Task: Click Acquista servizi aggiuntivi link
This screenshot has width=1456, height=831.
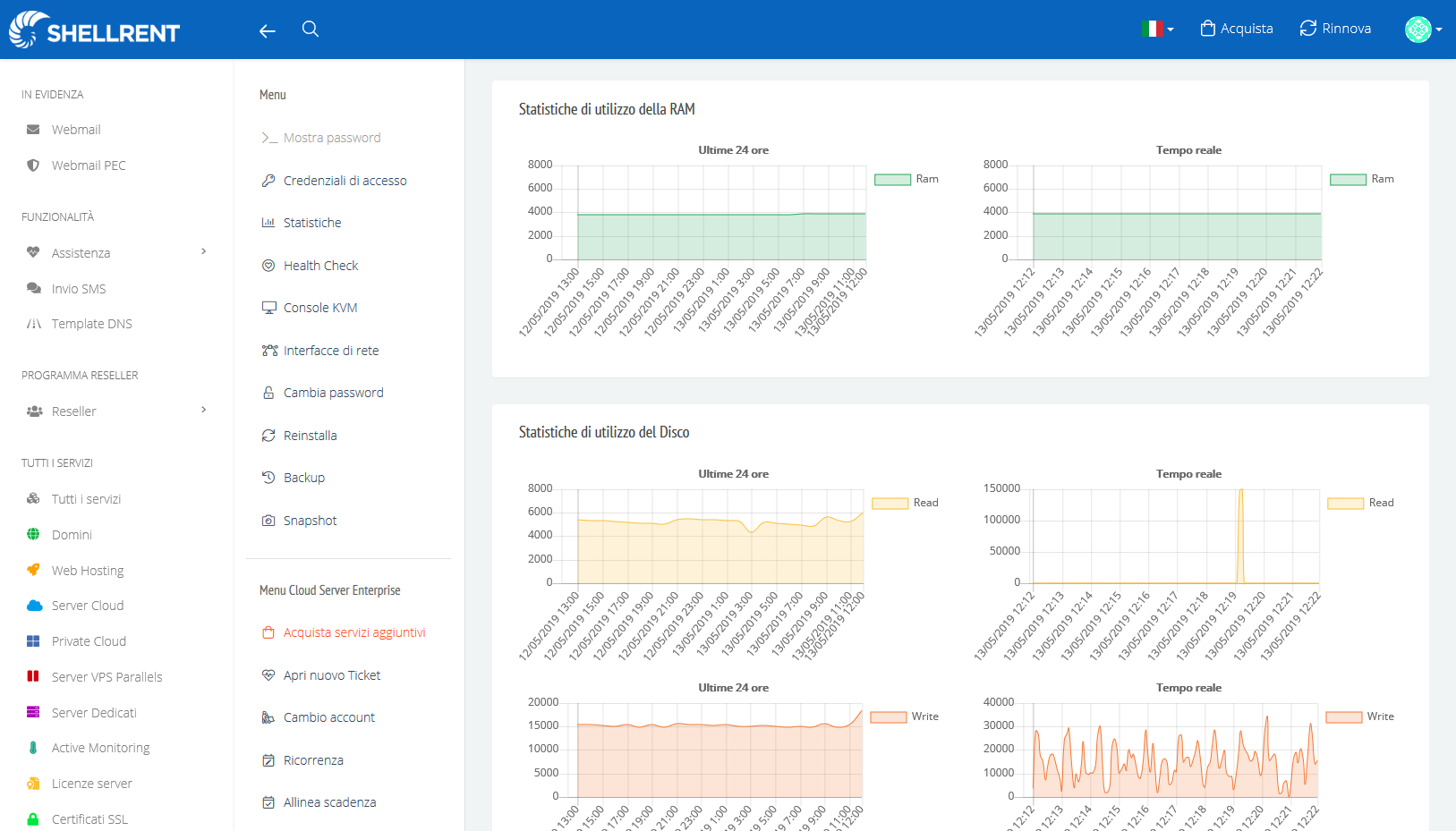Action: [x=343, y=632]
